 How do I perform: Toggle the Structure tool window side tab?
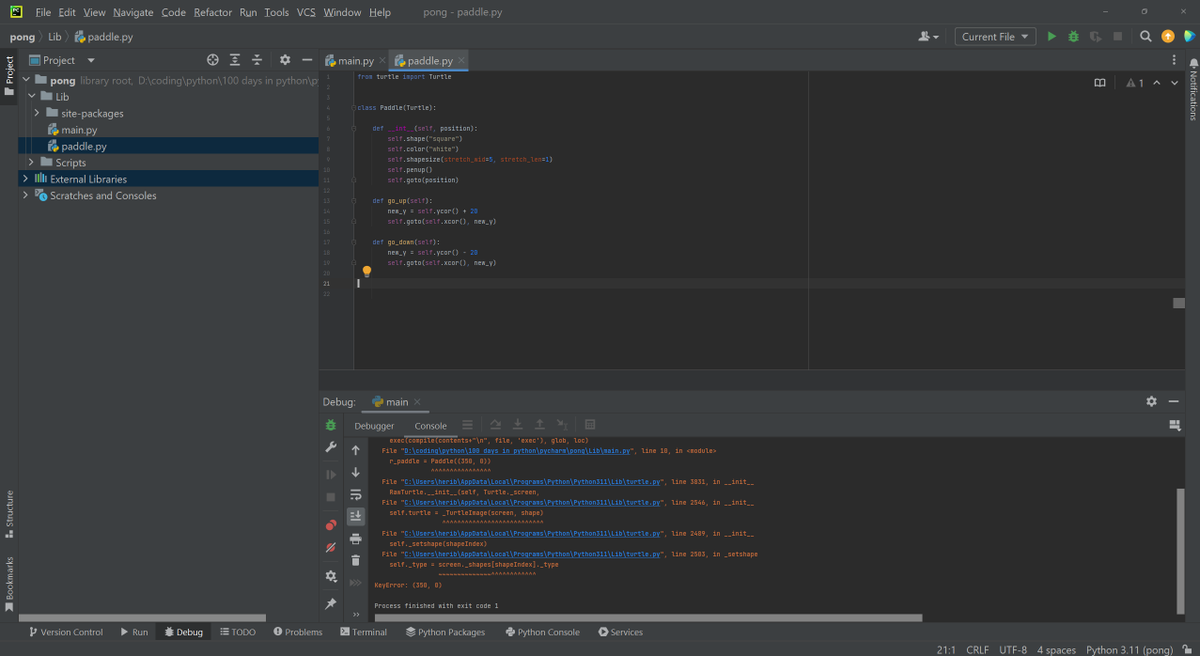point(9,515)
